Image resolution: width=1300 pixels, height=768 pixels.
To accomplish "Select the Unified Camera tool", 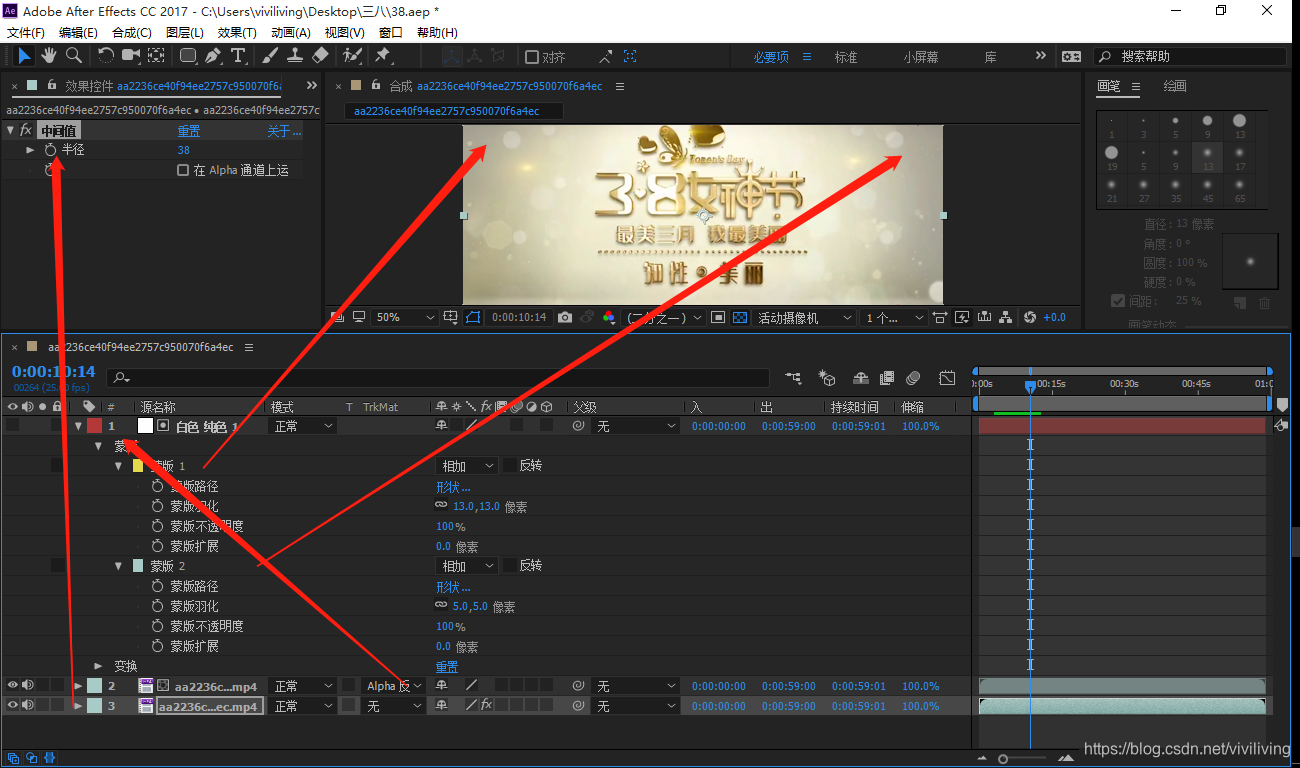I will [131, 56].
